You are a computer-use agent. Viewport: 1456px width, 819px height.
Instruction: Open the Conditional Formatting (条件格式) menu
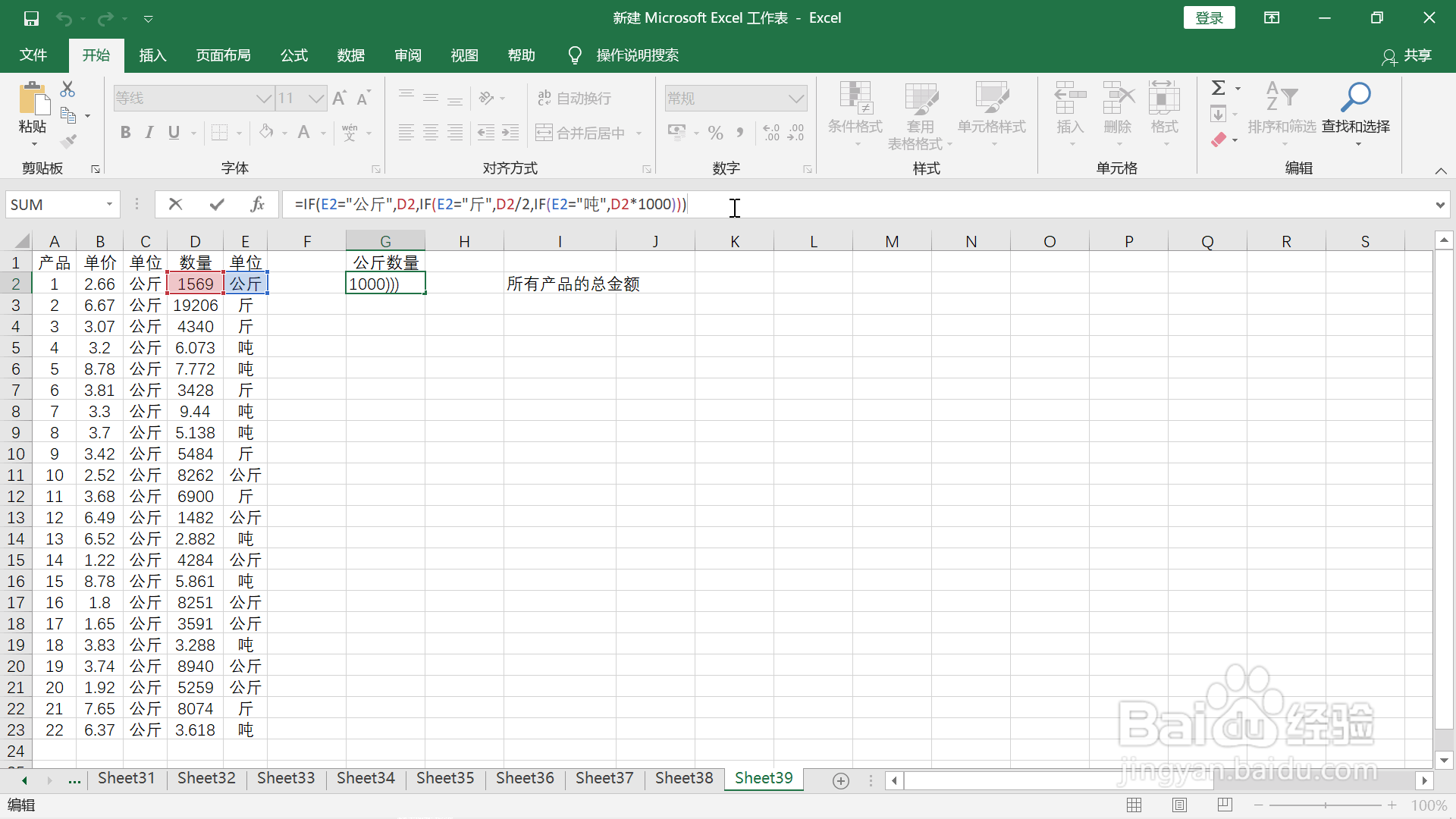tap(855, 114)
